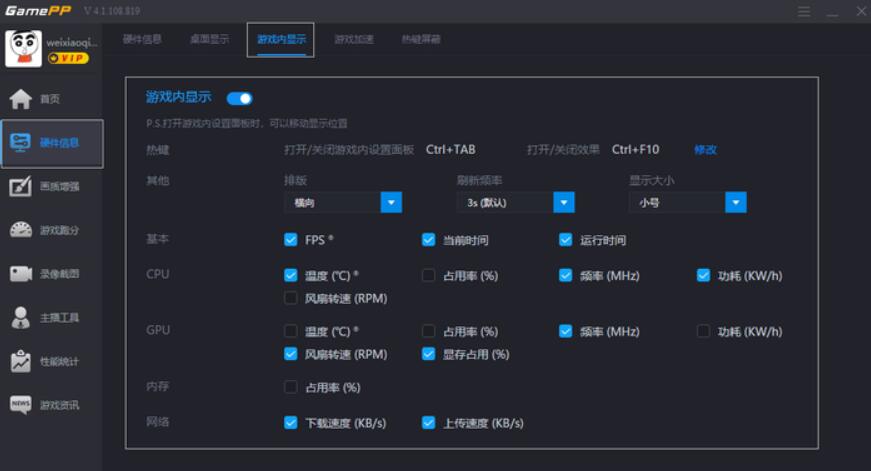Enable 内存 占用率 (%) checkbox
Image resolution: width=871 pixels, height=471 pixels.
point(291,387)
